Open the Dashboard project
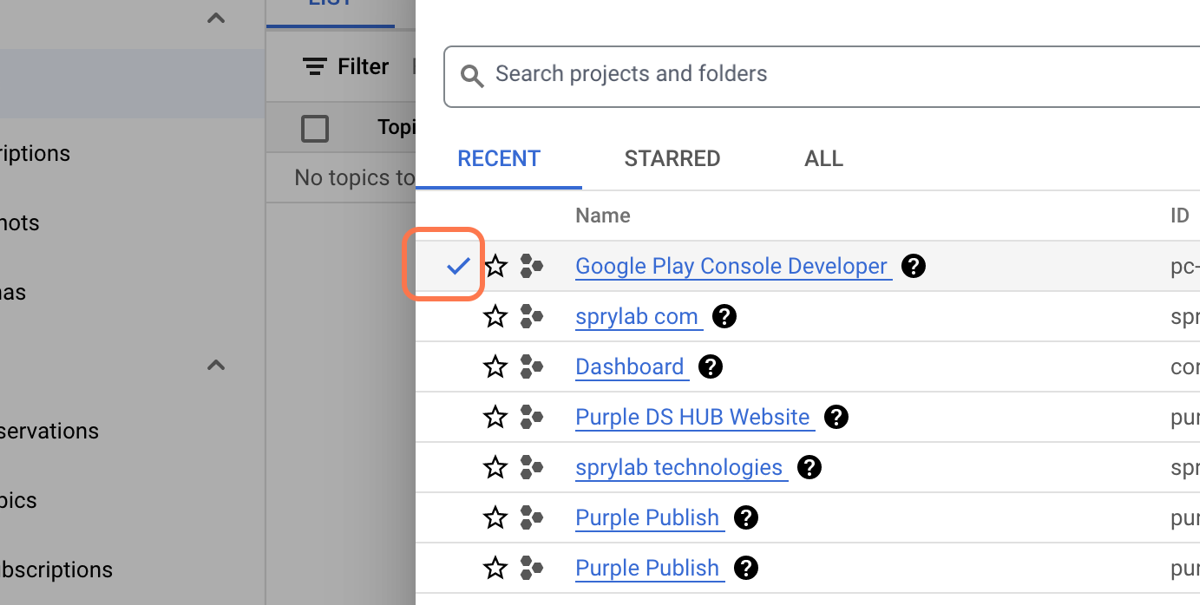The image size is (1200, 605). click(x=630, y=367)
